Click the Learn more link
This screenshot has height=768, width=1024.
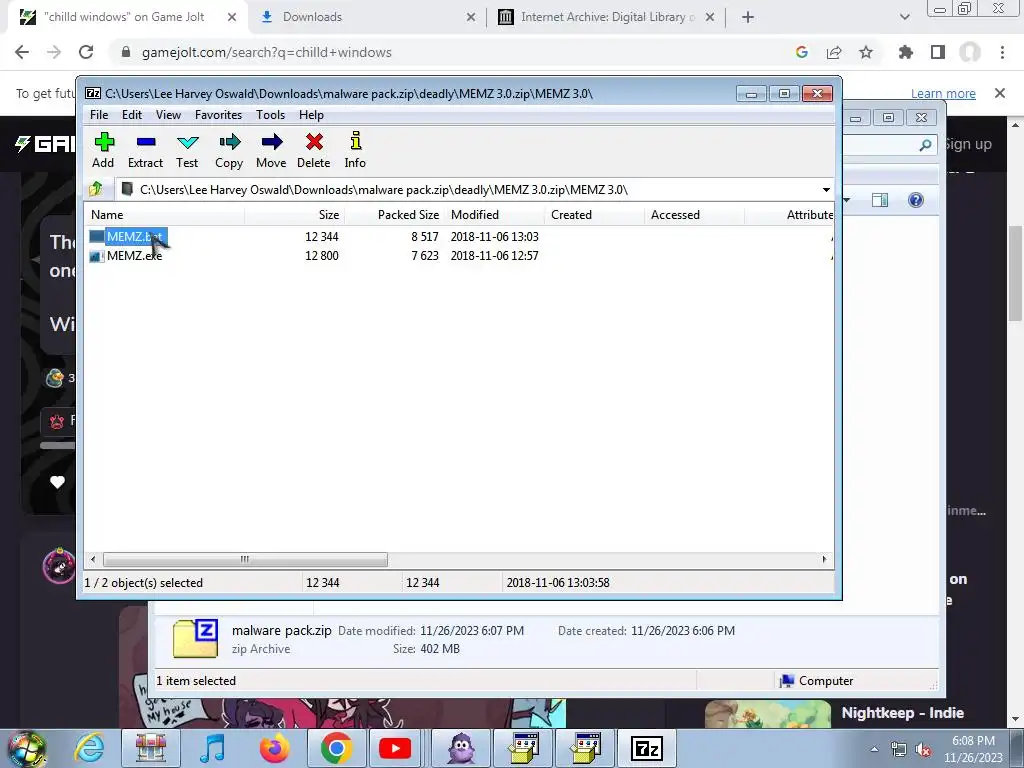pyautogui.click(x=943, y=93)
